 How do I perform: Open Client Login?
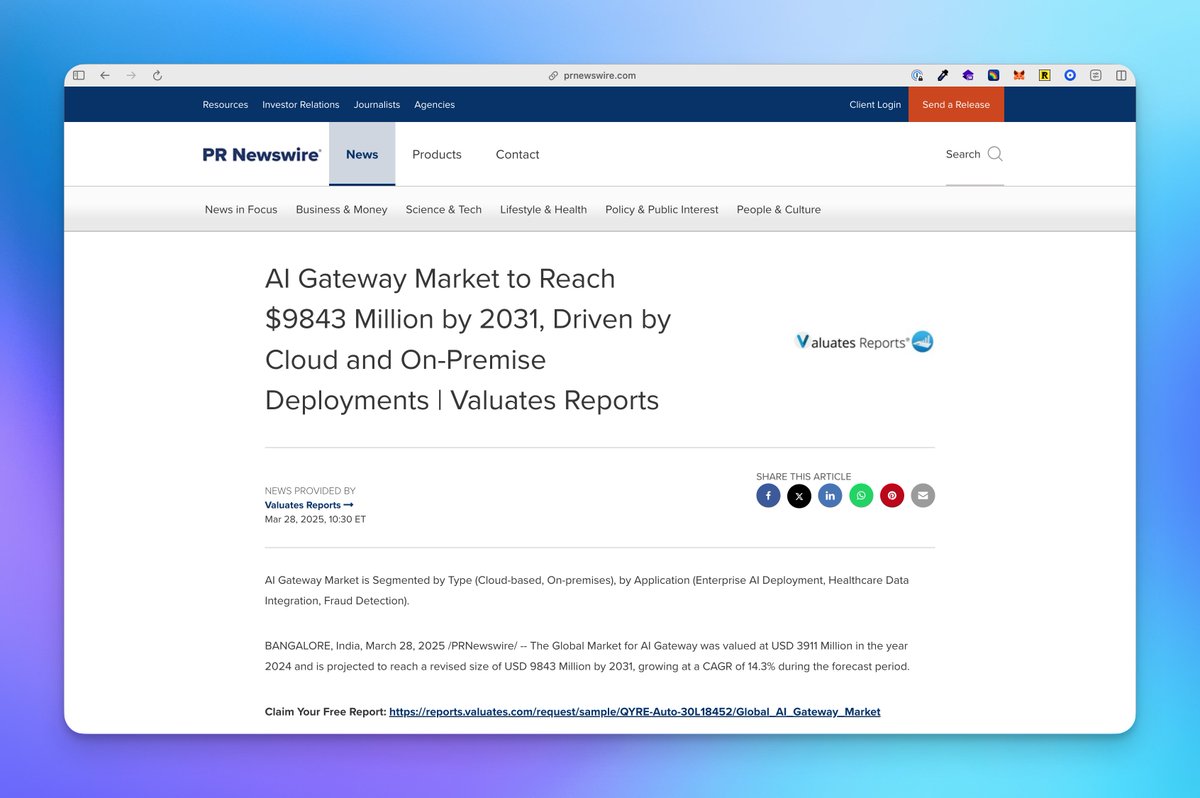point(875,105)
